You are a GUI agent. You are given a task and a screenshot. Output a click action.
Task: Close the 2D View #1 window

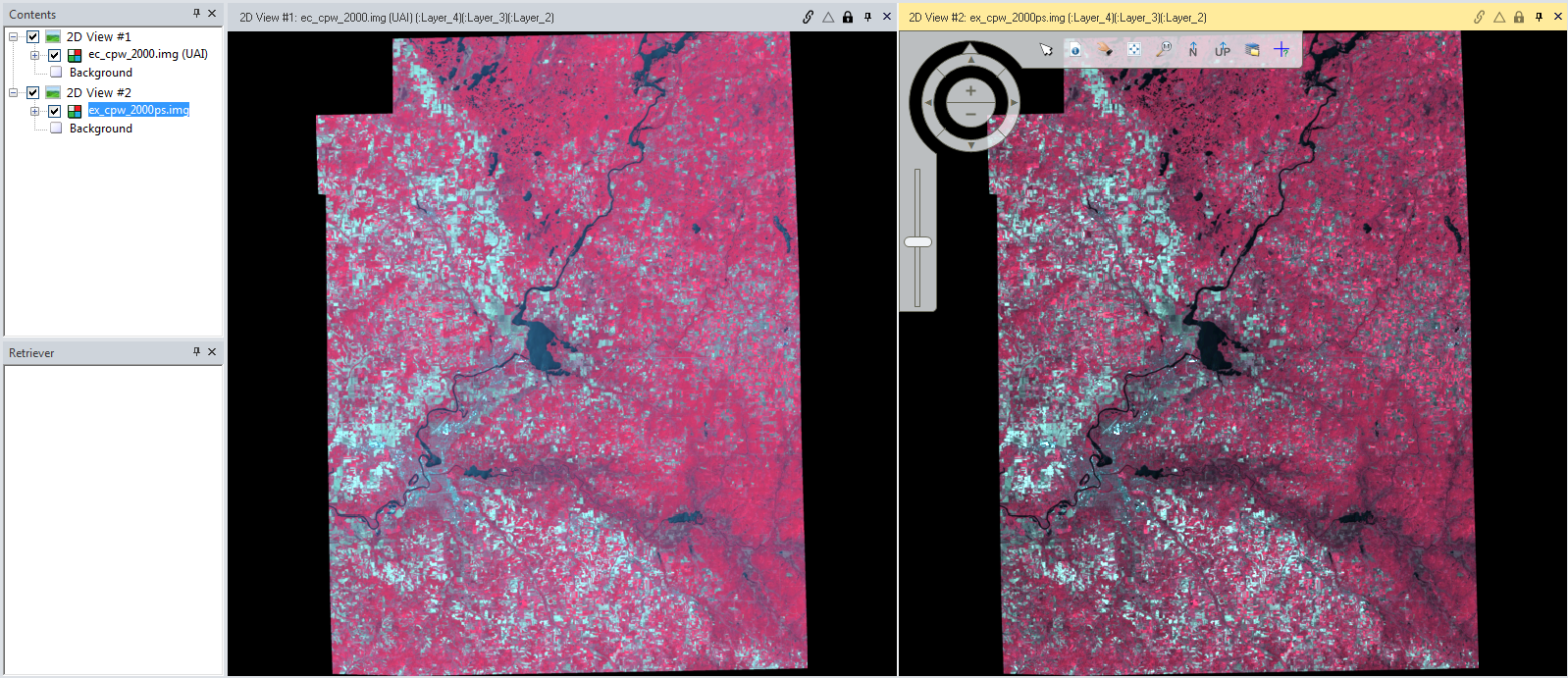[887, 17]
